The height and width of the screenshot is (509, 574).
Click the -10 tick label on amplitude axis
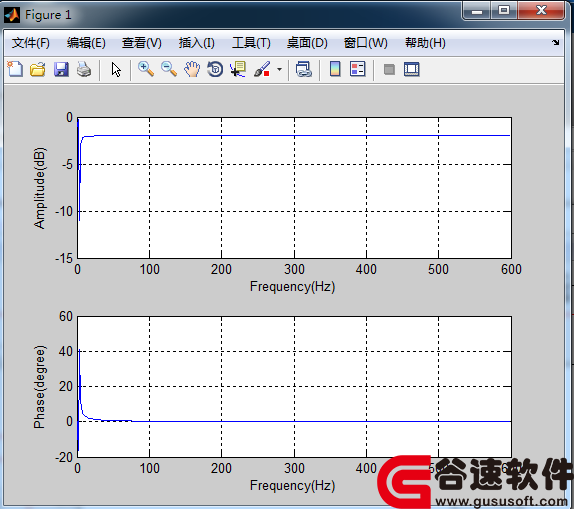(64, 211)
